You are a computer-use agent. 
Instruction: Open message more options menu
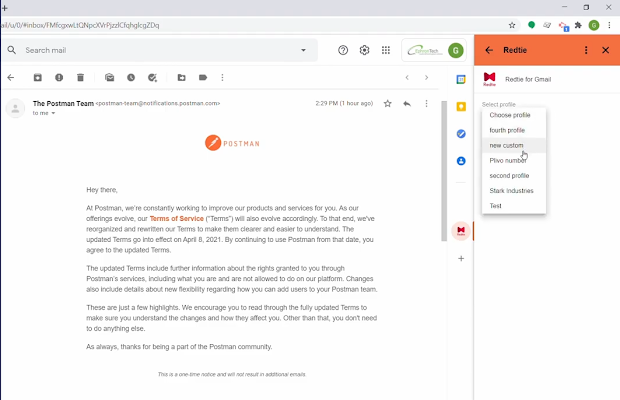pos(426,104)
